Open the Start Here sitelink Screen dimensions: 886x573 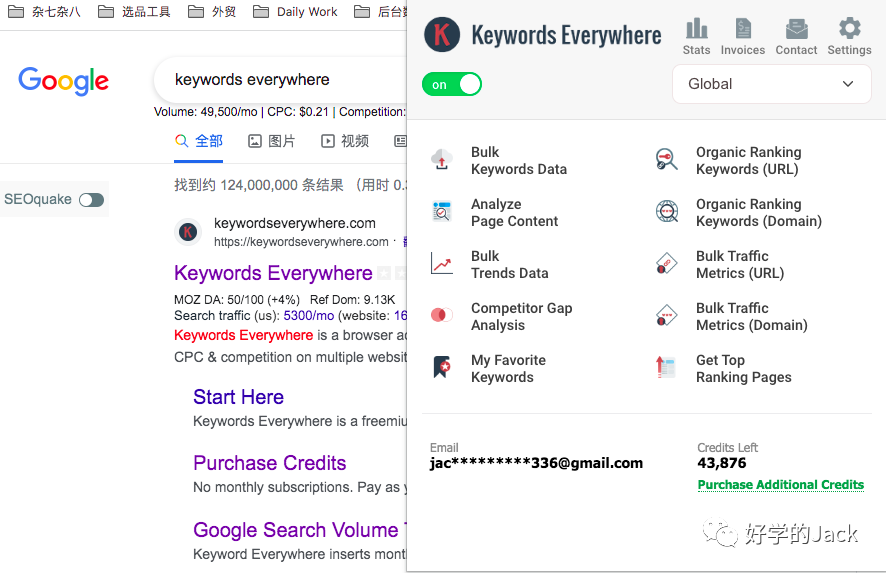pos(238,397)
